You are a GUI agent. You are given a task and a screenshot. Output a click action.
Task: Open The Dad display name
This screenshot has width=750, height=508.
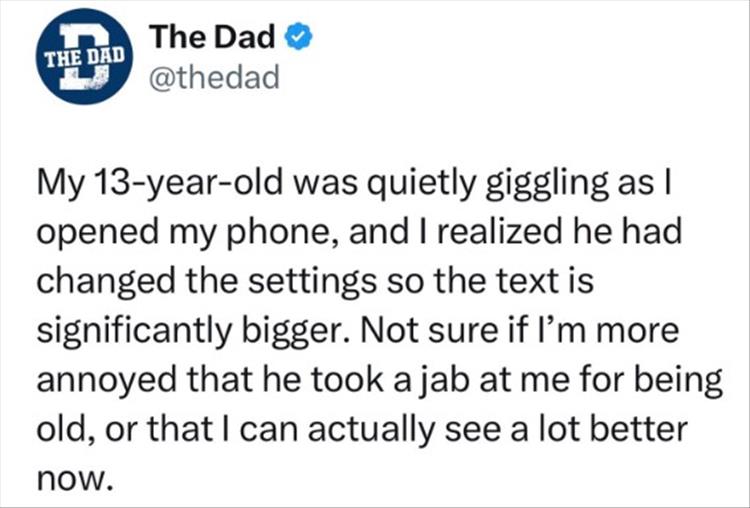tap(212, 39)
